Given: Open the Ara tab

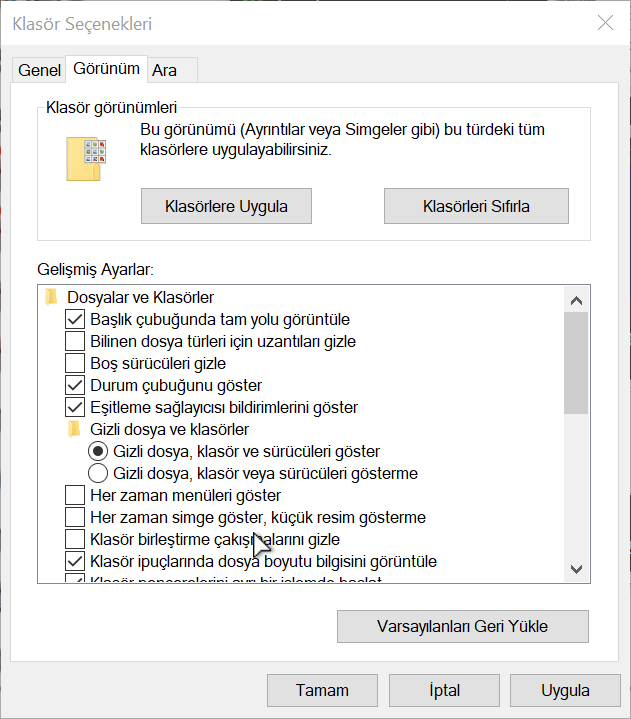Looking at the screenshot, I should click(172, 70).
